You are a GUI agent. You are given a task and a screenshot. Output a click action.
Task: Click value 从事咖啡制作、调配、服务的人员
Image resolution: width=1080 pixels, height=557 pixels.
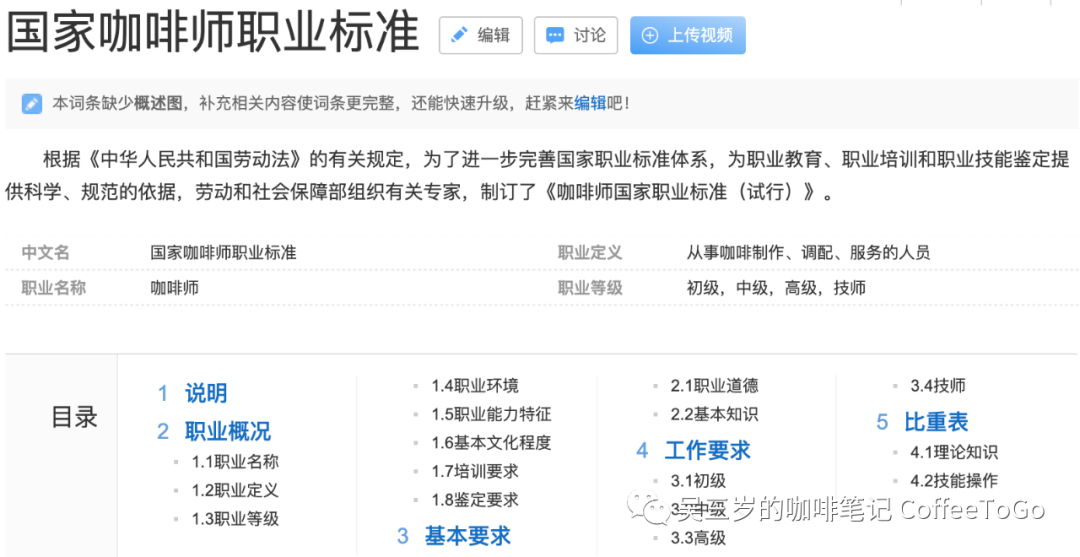point(808,253)
